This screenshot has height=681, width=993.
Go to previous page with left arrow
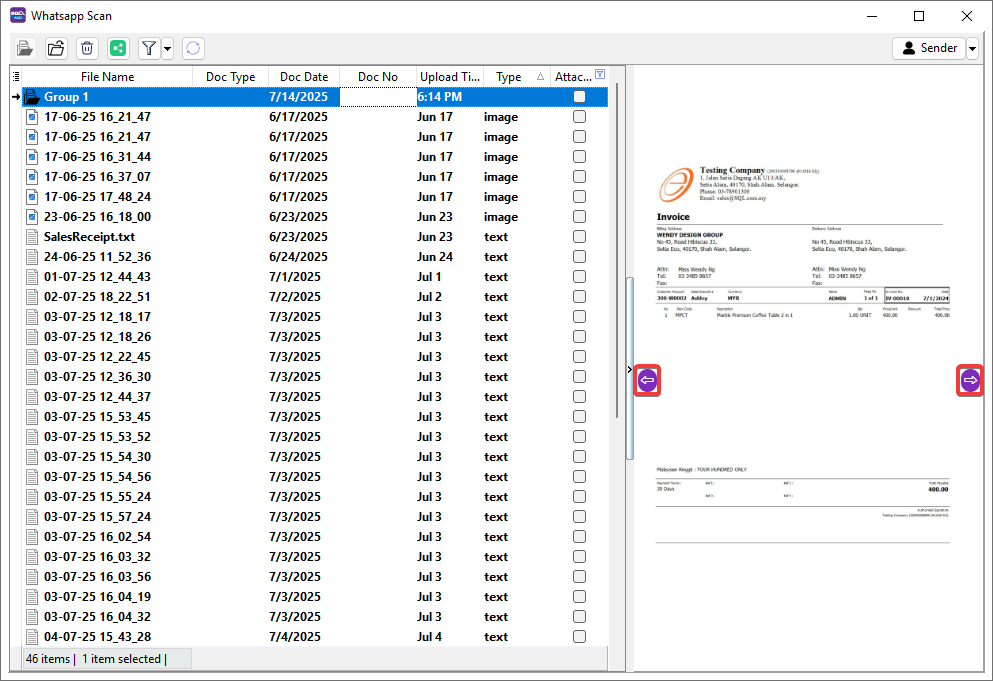[647, 380]
